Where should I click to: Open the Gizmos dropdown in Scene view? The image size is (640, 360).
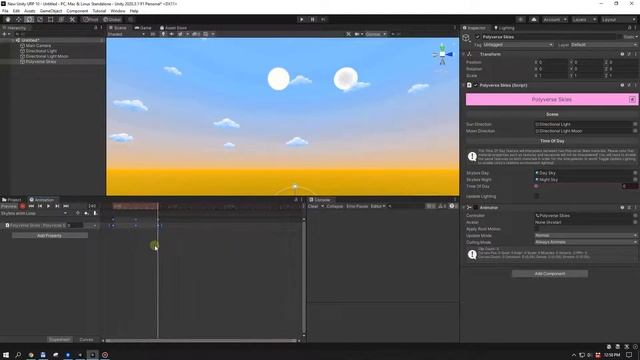coord(376,34)
